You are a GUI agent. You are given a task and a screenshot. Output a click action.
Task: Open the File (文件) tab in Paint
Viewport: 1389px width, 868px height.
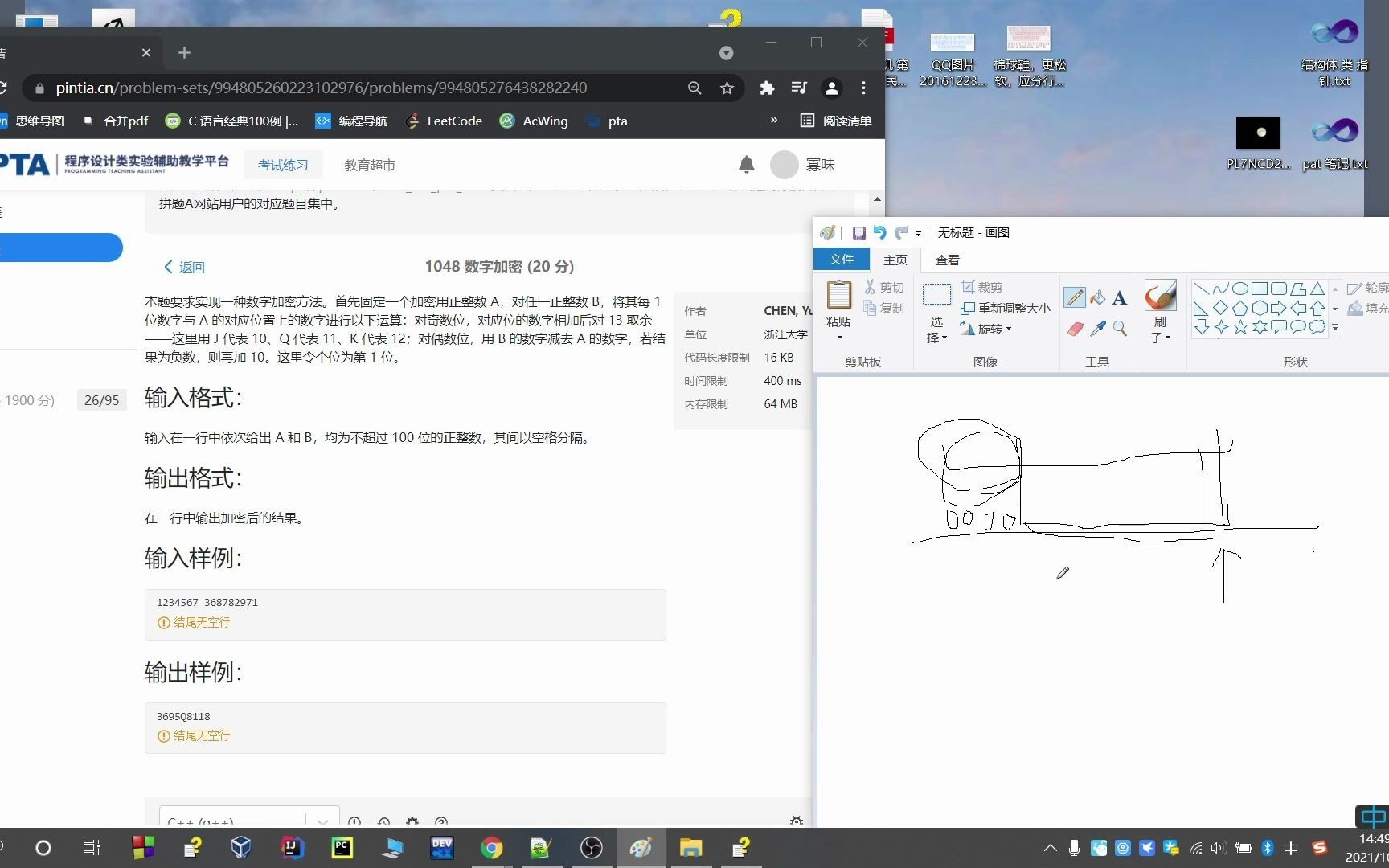coord(842,260)
